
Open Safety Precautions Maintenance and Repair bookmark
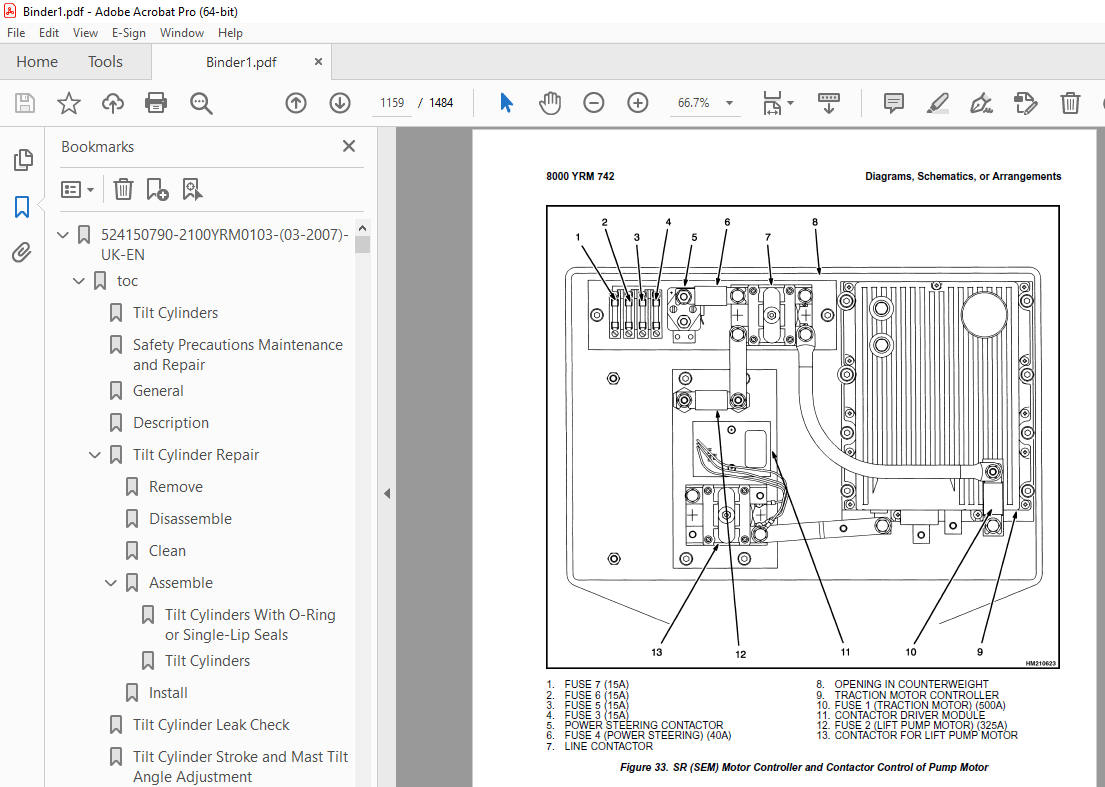click(x=237, y=354)
